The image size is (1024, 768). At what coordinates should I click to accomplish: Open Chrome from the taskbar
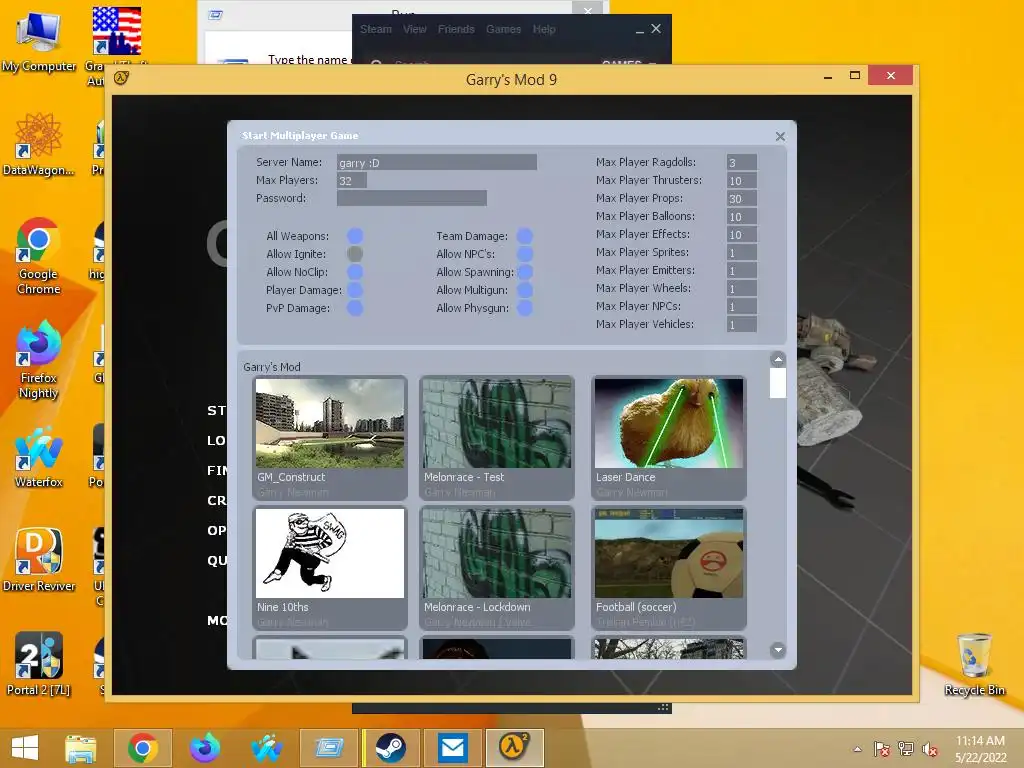[x=142, y=748]
